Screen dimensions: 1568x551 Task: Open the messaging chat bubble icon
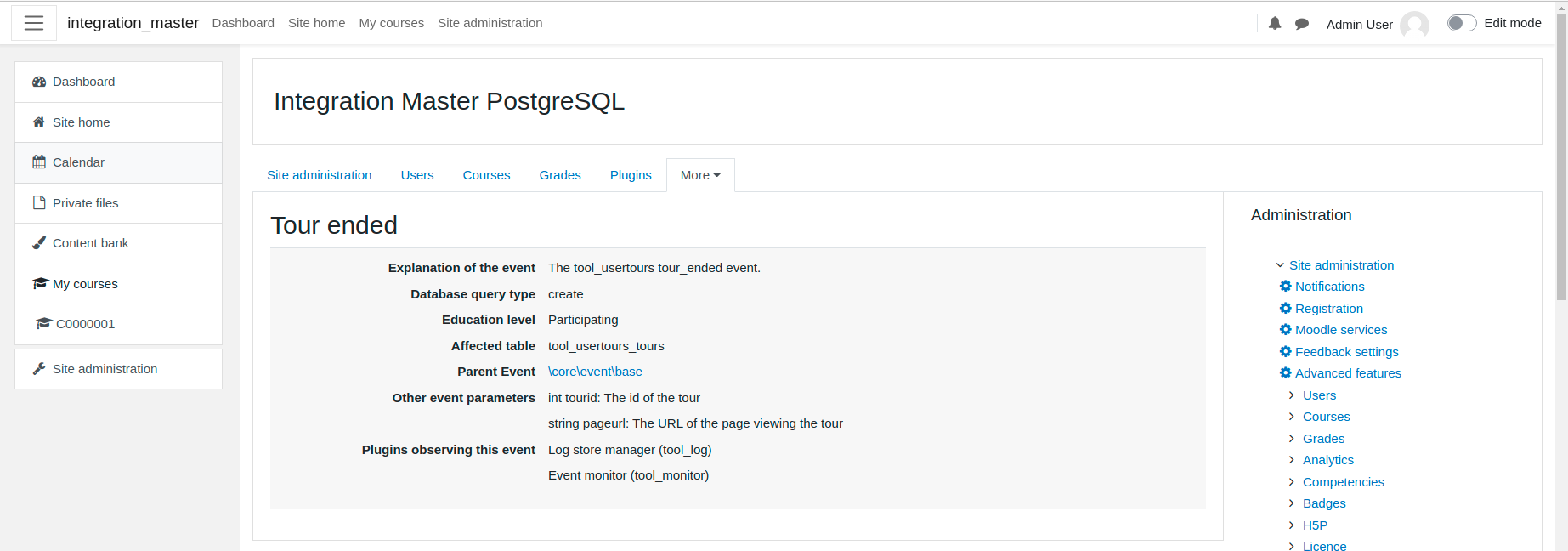[1302, 24]
